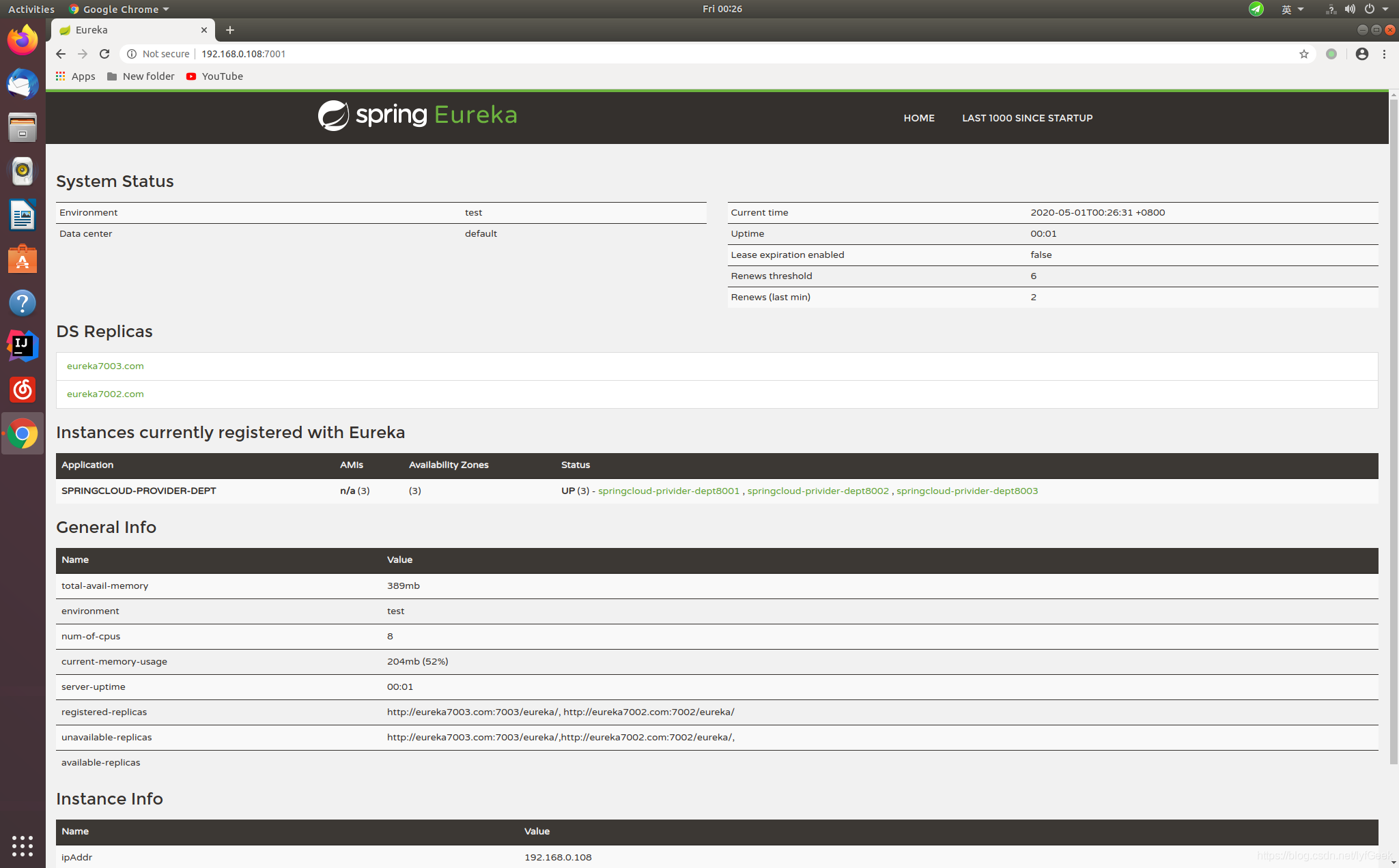Open springcloud-privider-dept8003 instance link
Image resolution: width=1399 pixels, height=868 pixels.
(x=967, y=491)
